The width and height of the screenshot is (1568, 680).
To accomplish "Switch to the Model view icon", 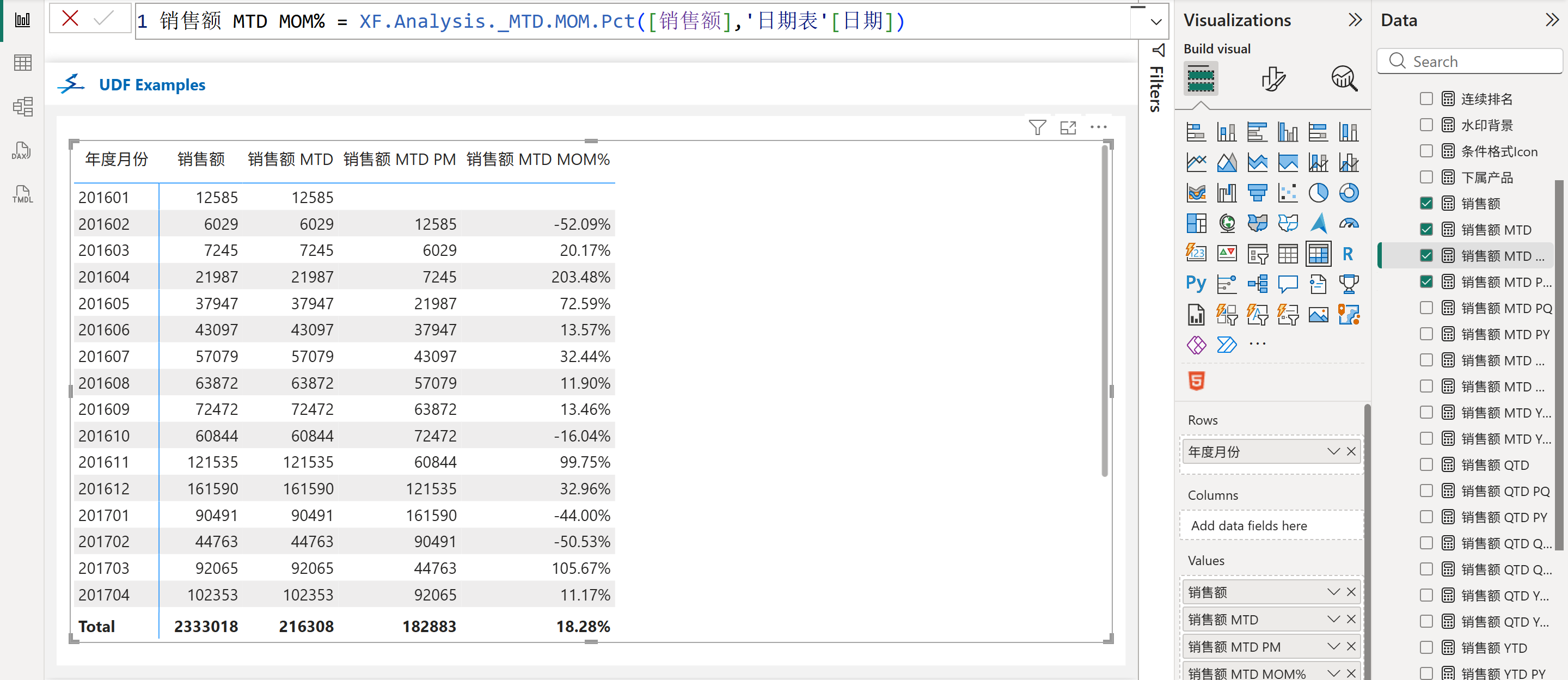I will click(x=22, y=107).
